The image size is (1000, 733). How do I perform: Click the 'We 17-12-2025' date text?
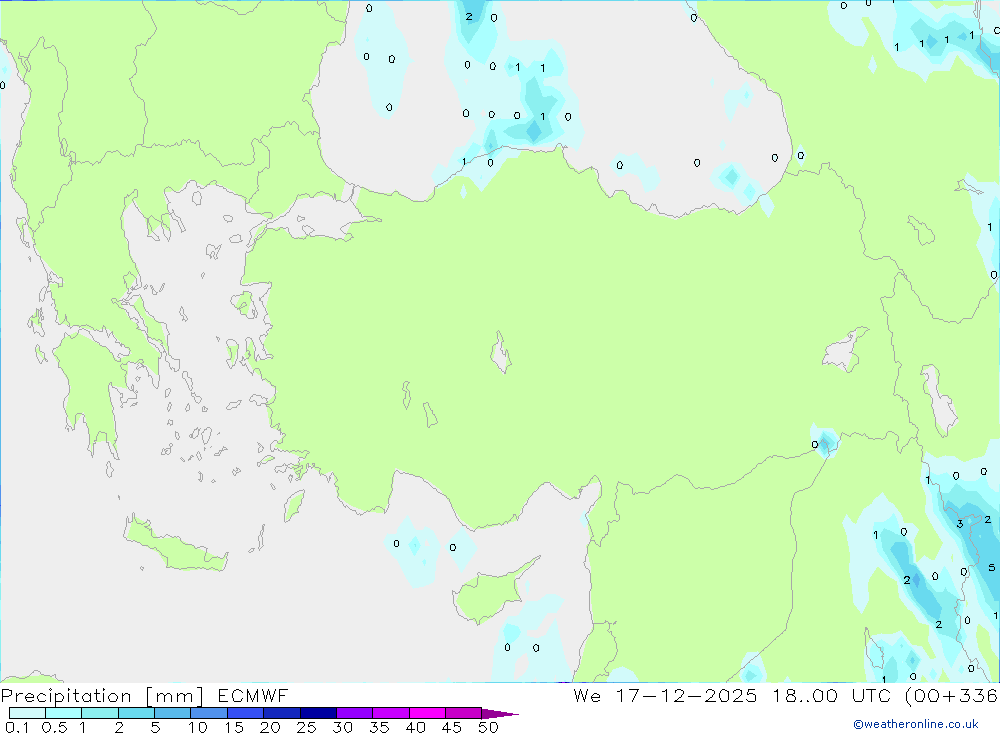click(665, 695)
